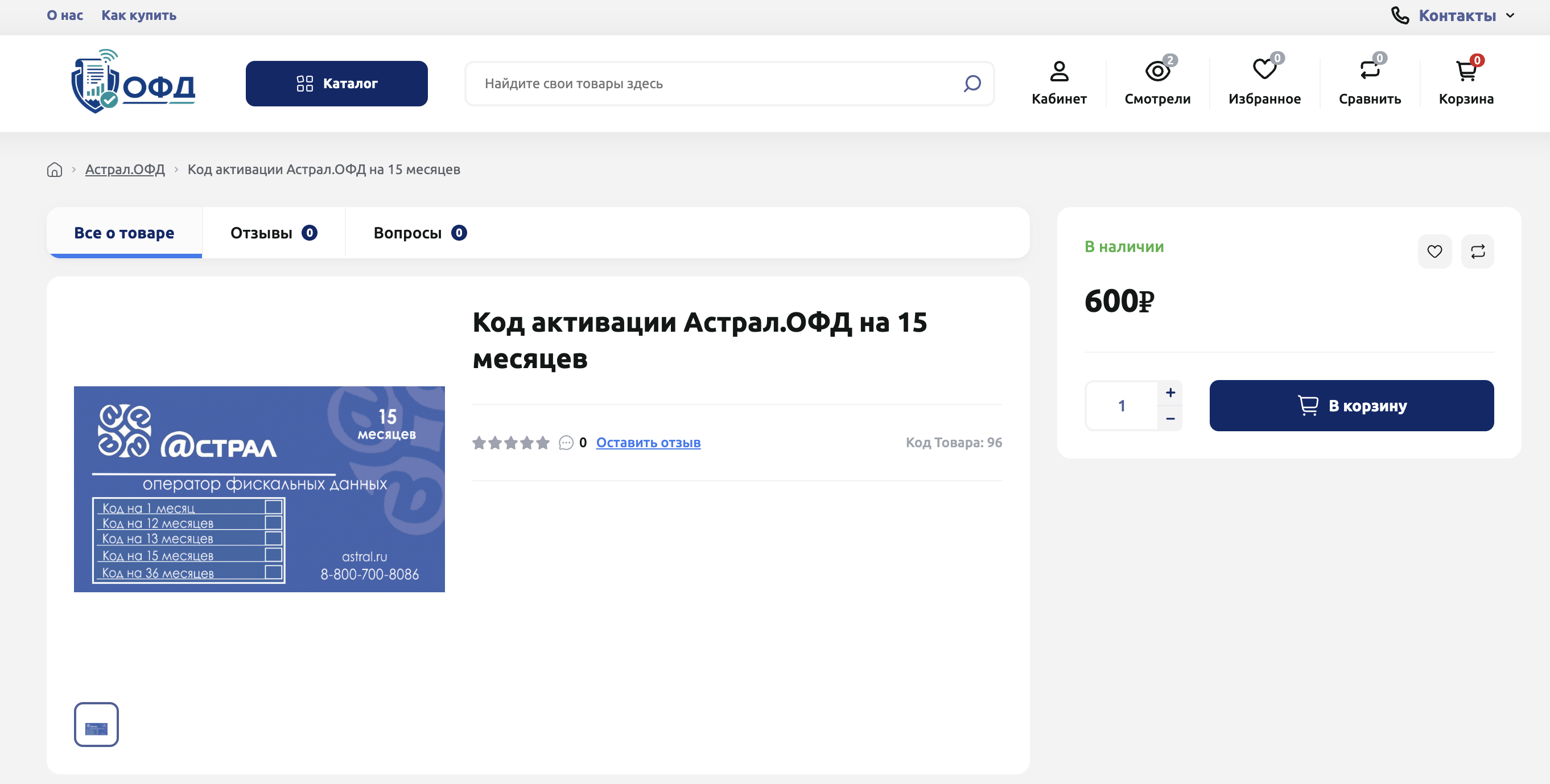Open the main Астрал product image
This screenshot has width=1550, height=784.
click(259, 489)
